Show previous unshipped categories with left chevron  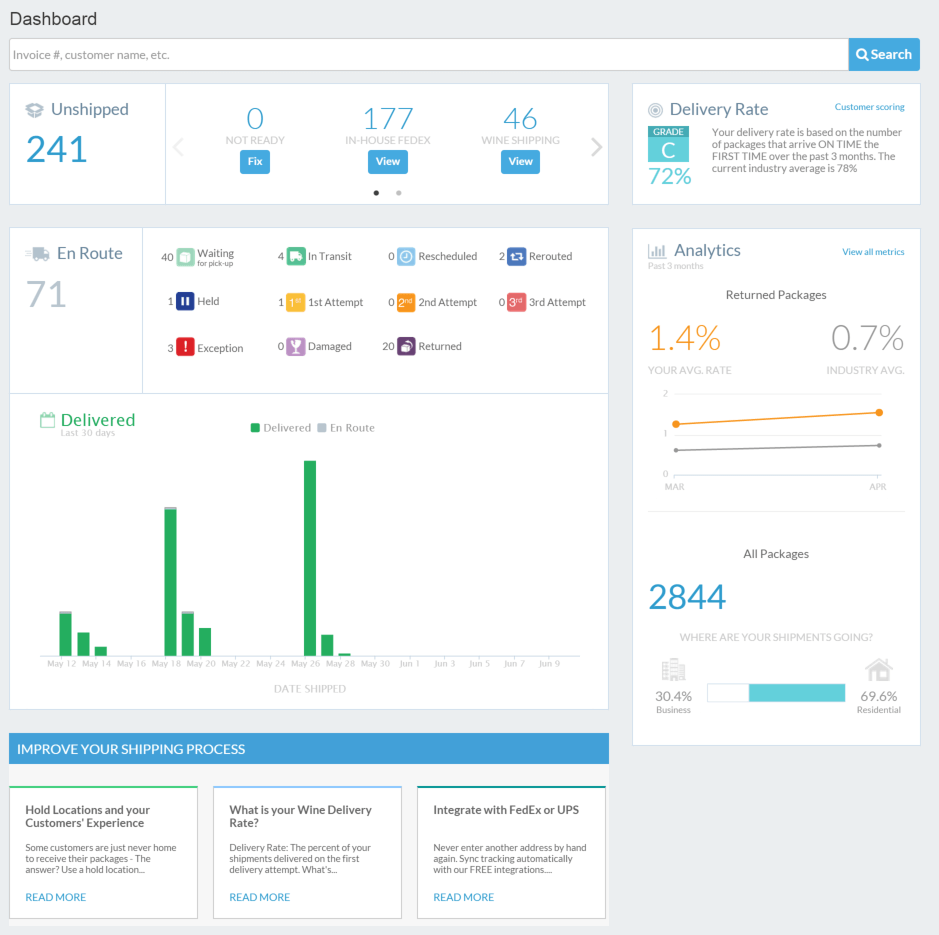click(x=179, y=148)
